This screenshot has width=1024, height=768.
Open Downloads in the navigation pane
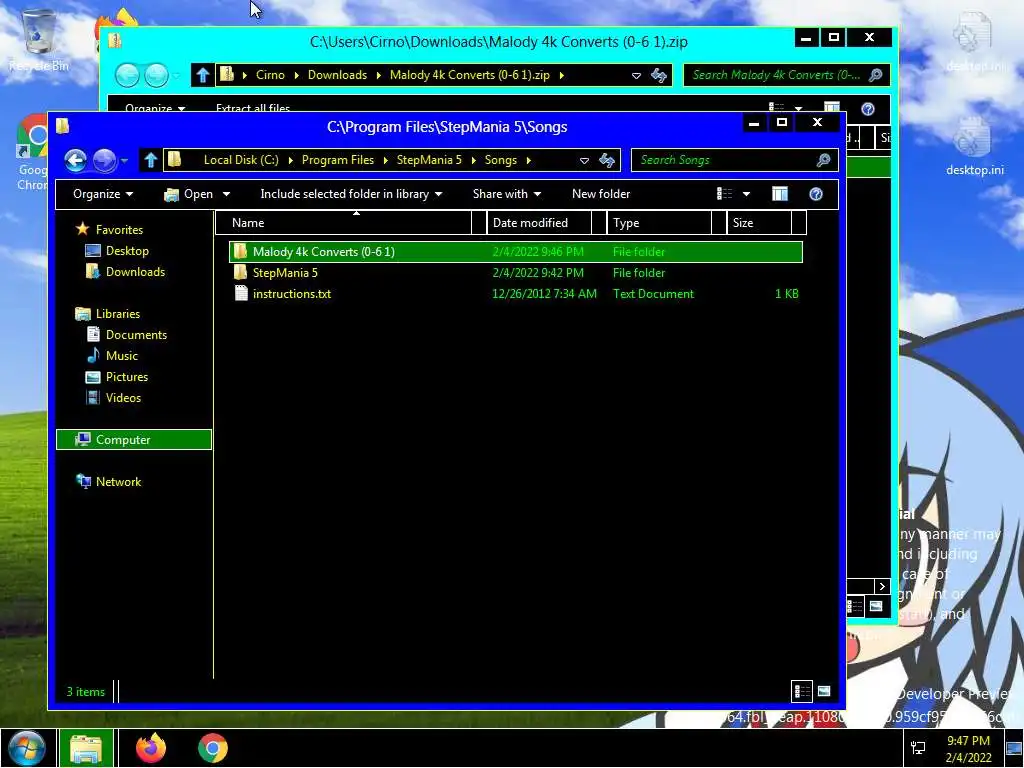(135, 272)
